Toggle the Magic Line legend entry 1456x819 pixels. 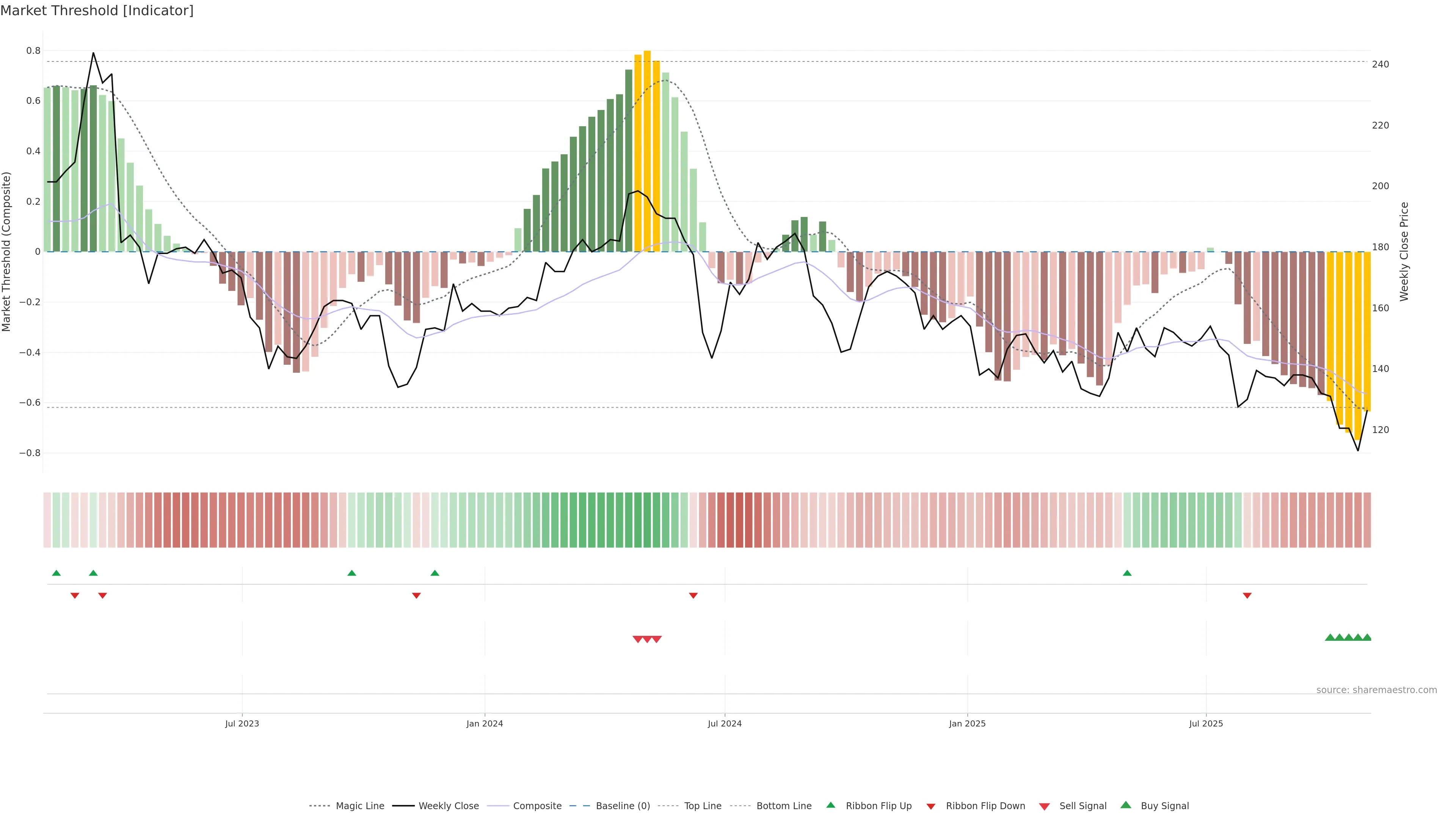point(359,806)
